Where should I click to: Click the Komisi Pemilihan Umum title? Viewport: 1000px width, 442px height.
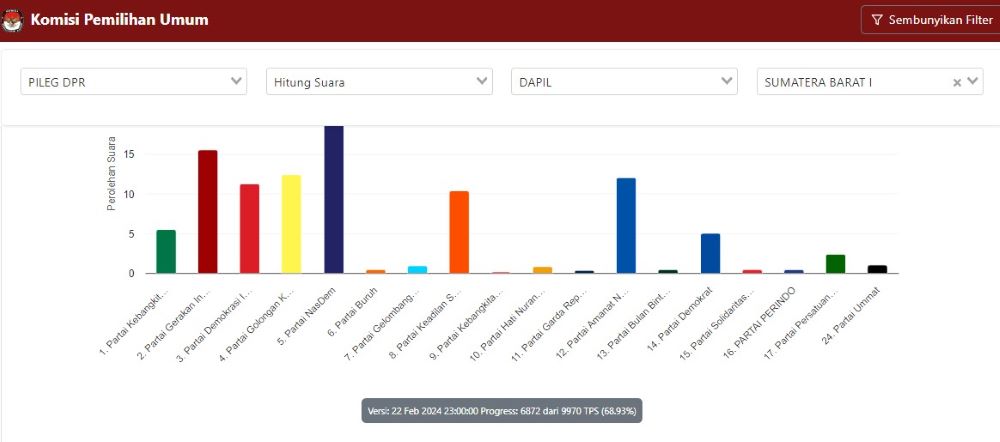click(119, 20)
